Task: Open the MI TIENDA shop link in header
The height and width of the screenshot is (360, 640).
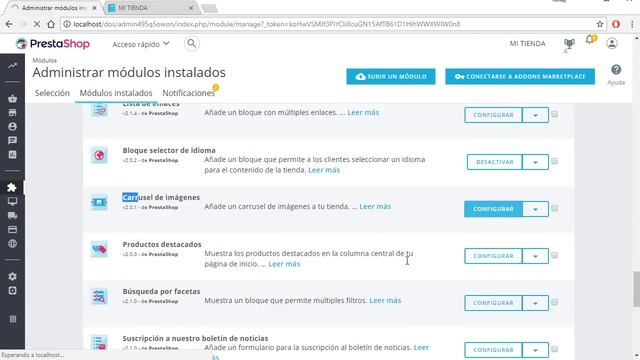Action: click(527, 44)
